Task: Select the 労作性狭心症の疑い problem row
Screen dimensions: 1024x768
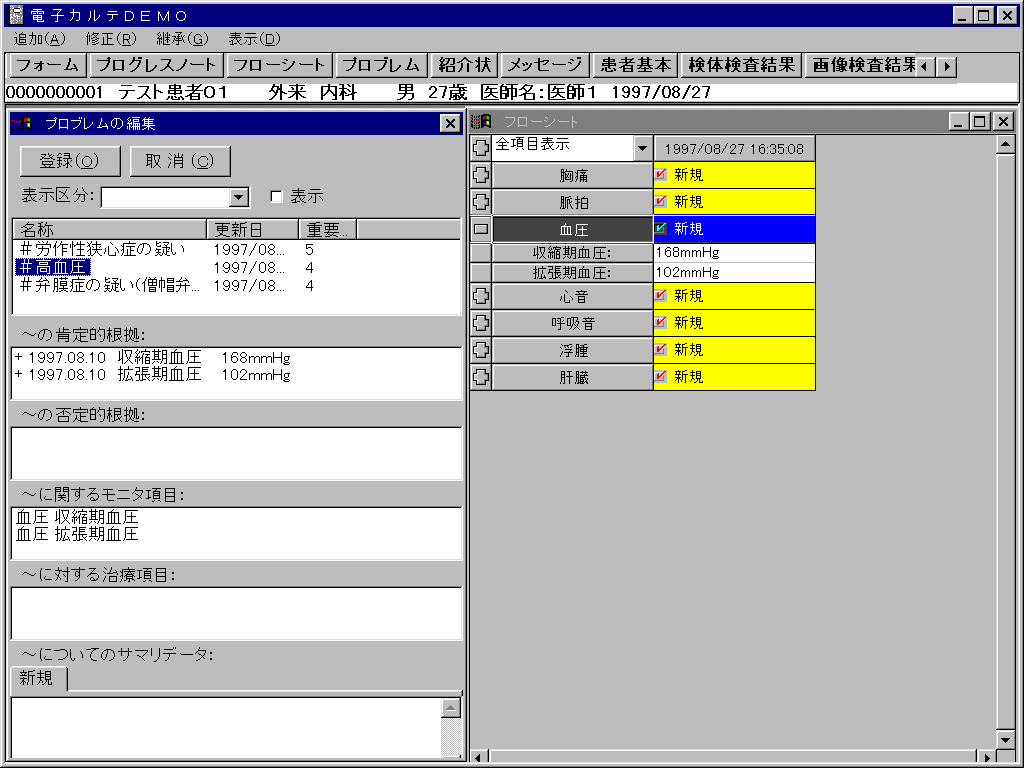Action: coord(102,249)
